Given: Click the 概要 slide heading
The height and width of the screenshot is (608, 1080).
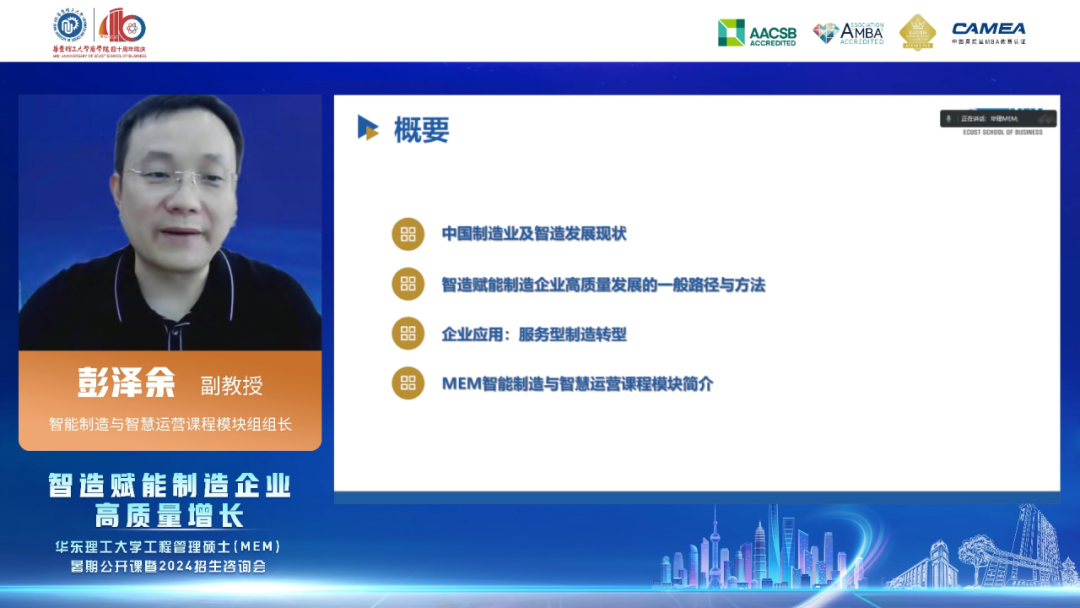Looking at the screenshot, I should pyautogui.click(x=421, y=129).
